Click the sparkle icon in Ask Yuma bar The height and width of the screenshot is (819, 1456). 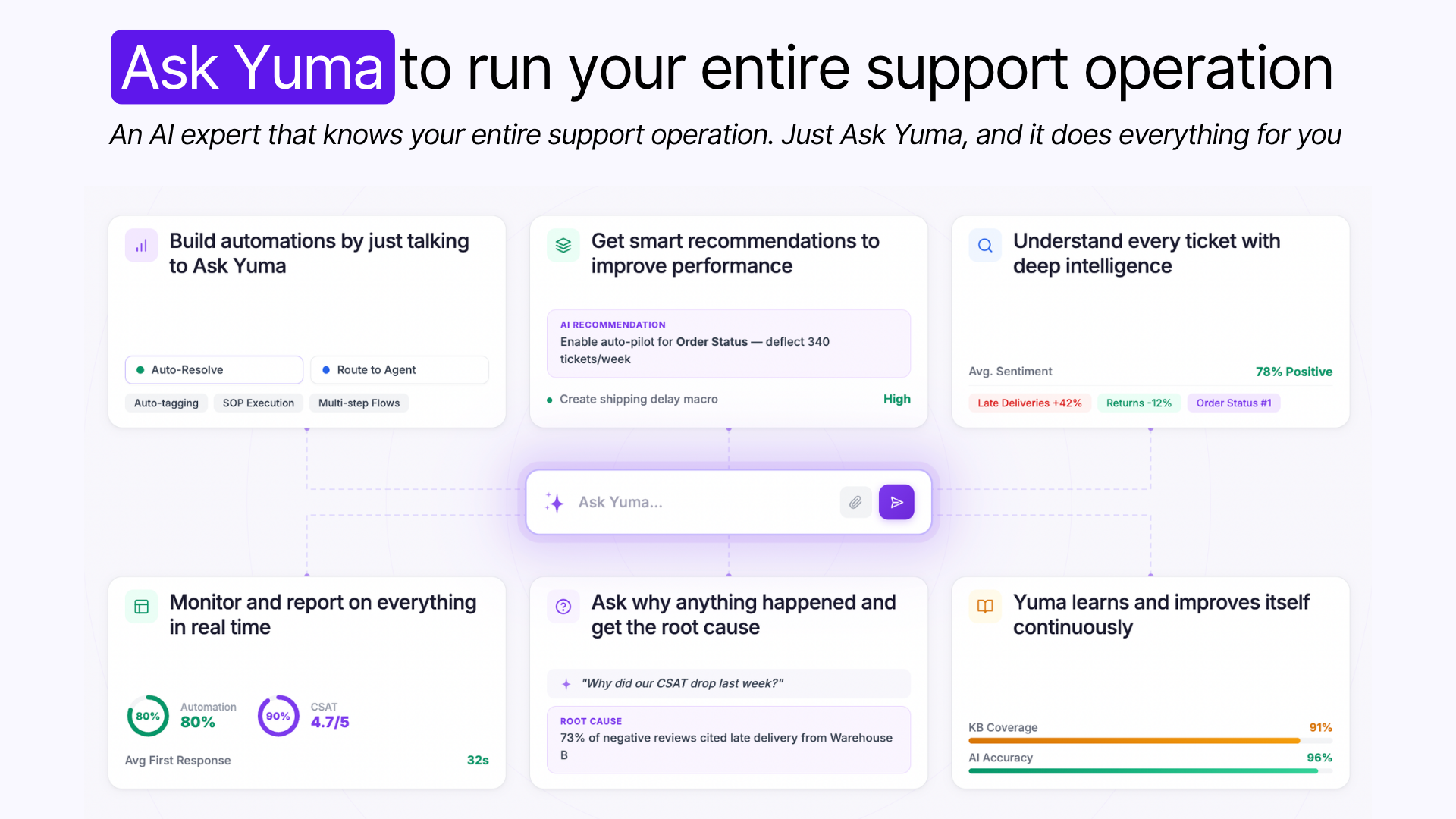coord(555,503)
